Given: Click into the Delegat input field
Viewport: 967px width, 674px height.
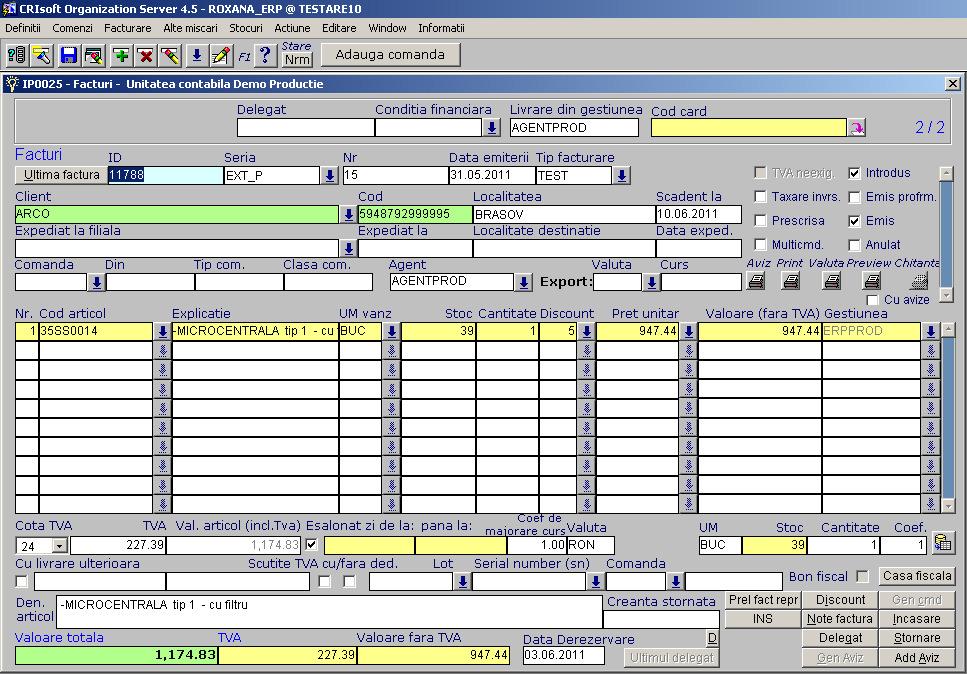Looking at the screenshot, I should (305, 128).
